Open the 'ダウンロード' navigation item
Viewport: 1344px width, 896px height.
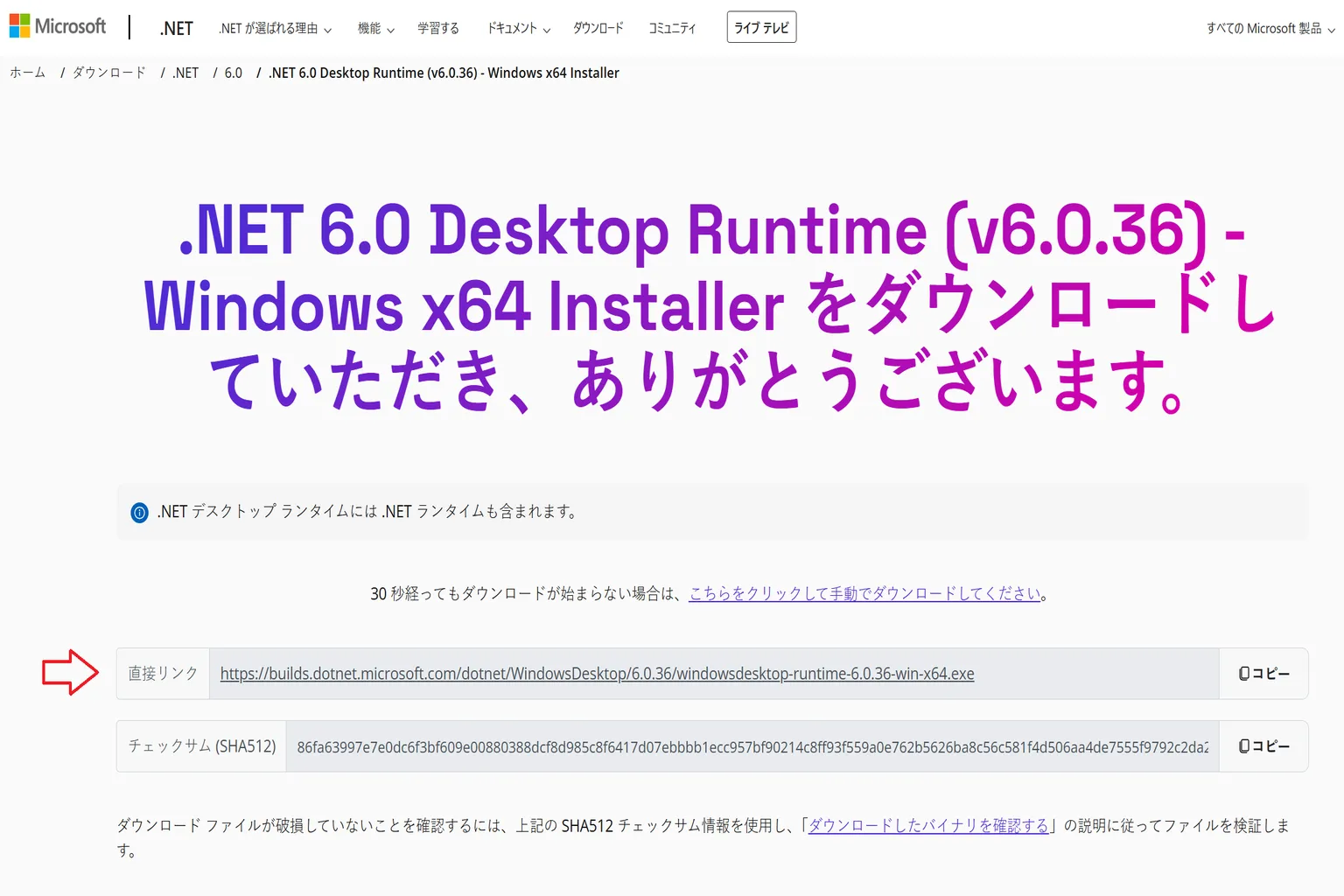point(598,28)
